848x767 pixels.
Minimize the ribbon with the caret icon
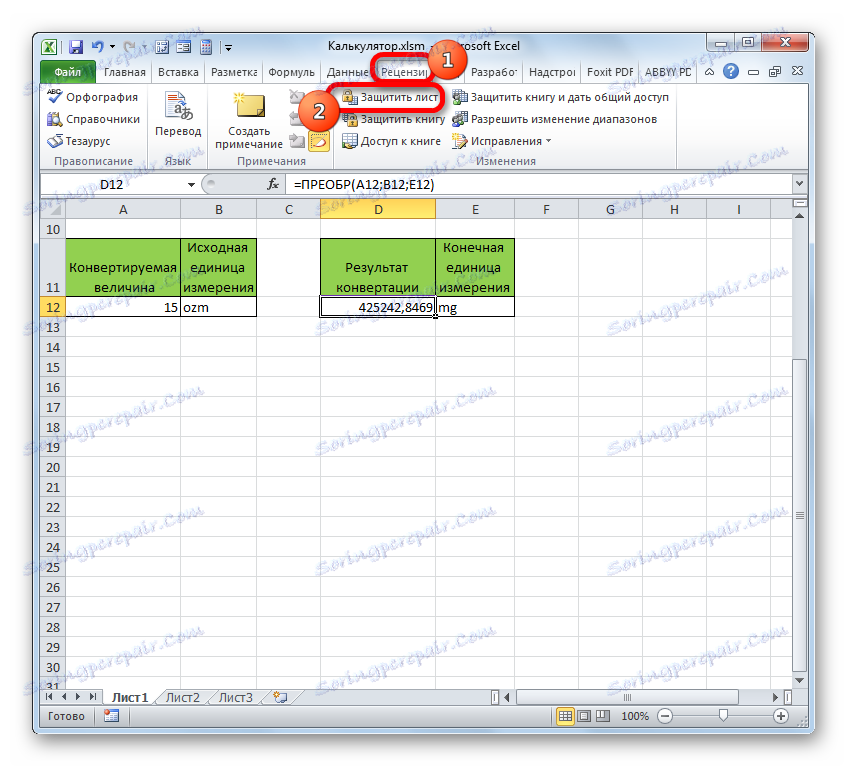click(x=709, y=71)
